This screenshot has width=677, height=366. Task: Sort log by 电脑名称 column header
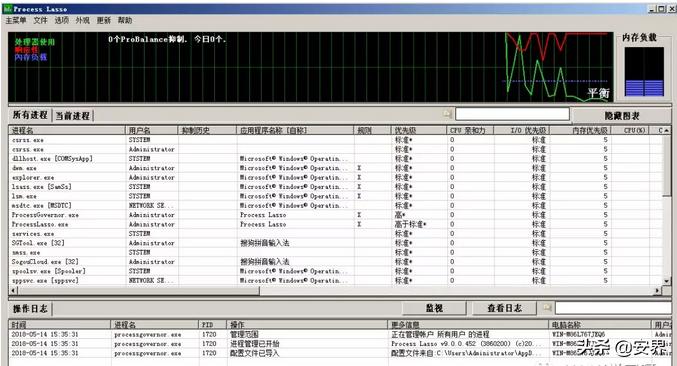600,325
